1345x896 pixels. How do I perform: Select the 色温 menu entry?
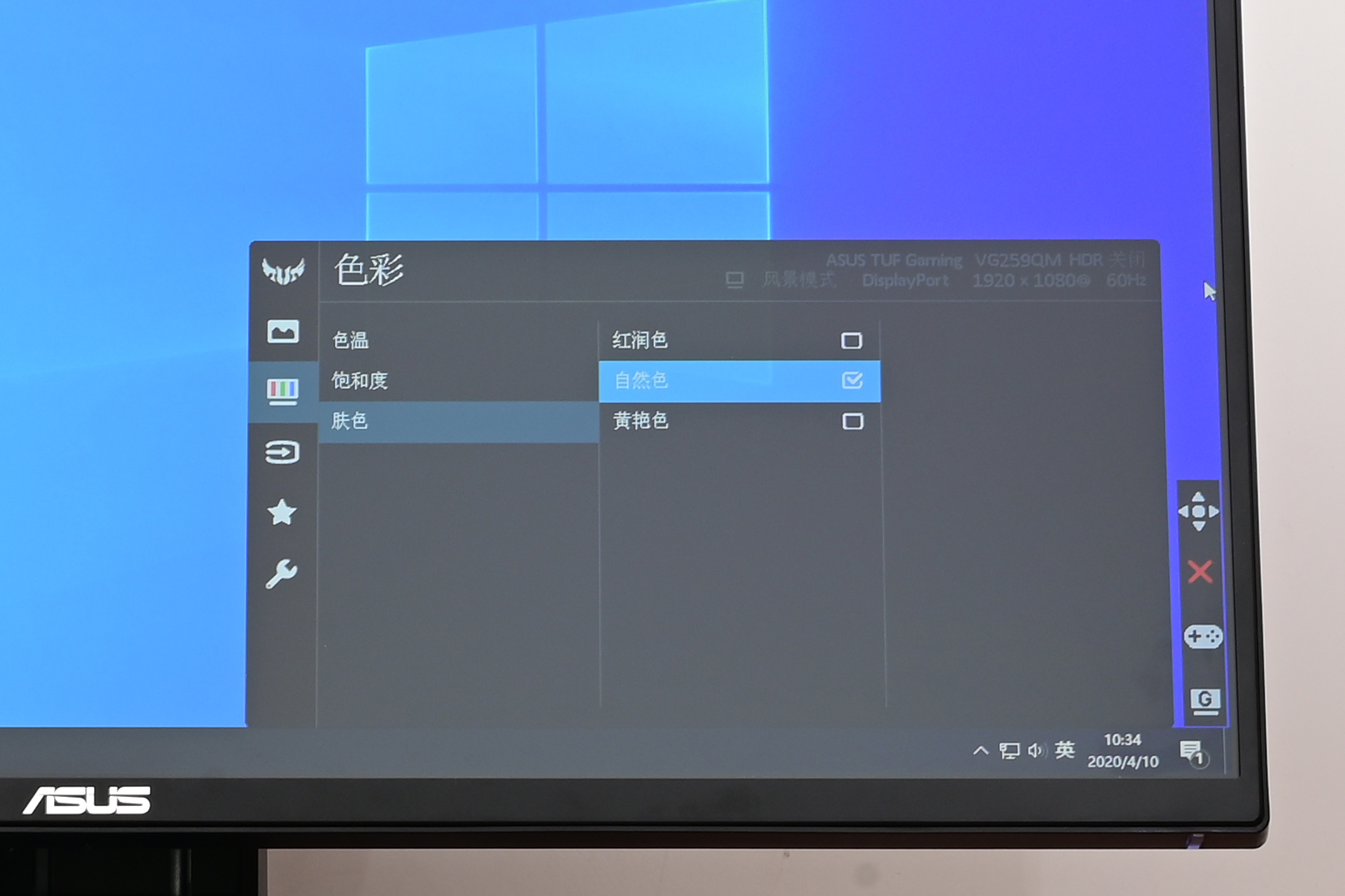[x=351, y=340]
